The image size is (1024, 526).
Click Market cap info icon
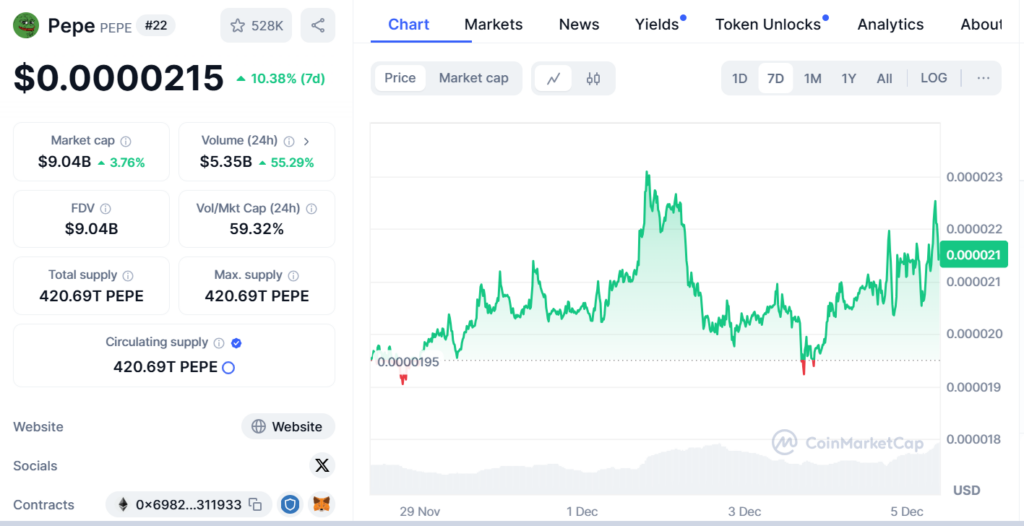[126, 141]
